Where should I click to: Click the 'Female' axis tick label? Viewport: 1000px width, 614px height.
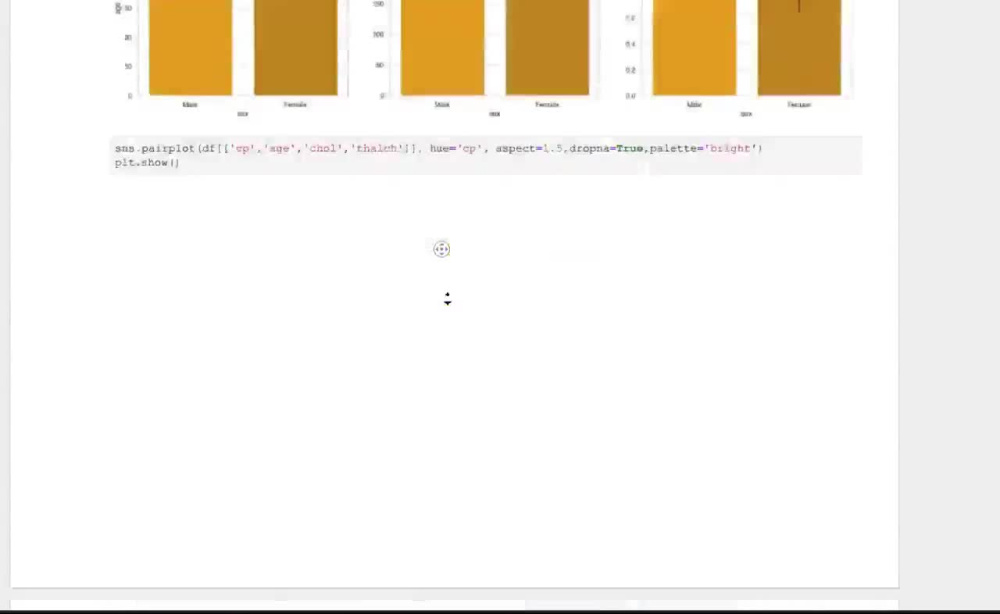click(x=295, y=104)
